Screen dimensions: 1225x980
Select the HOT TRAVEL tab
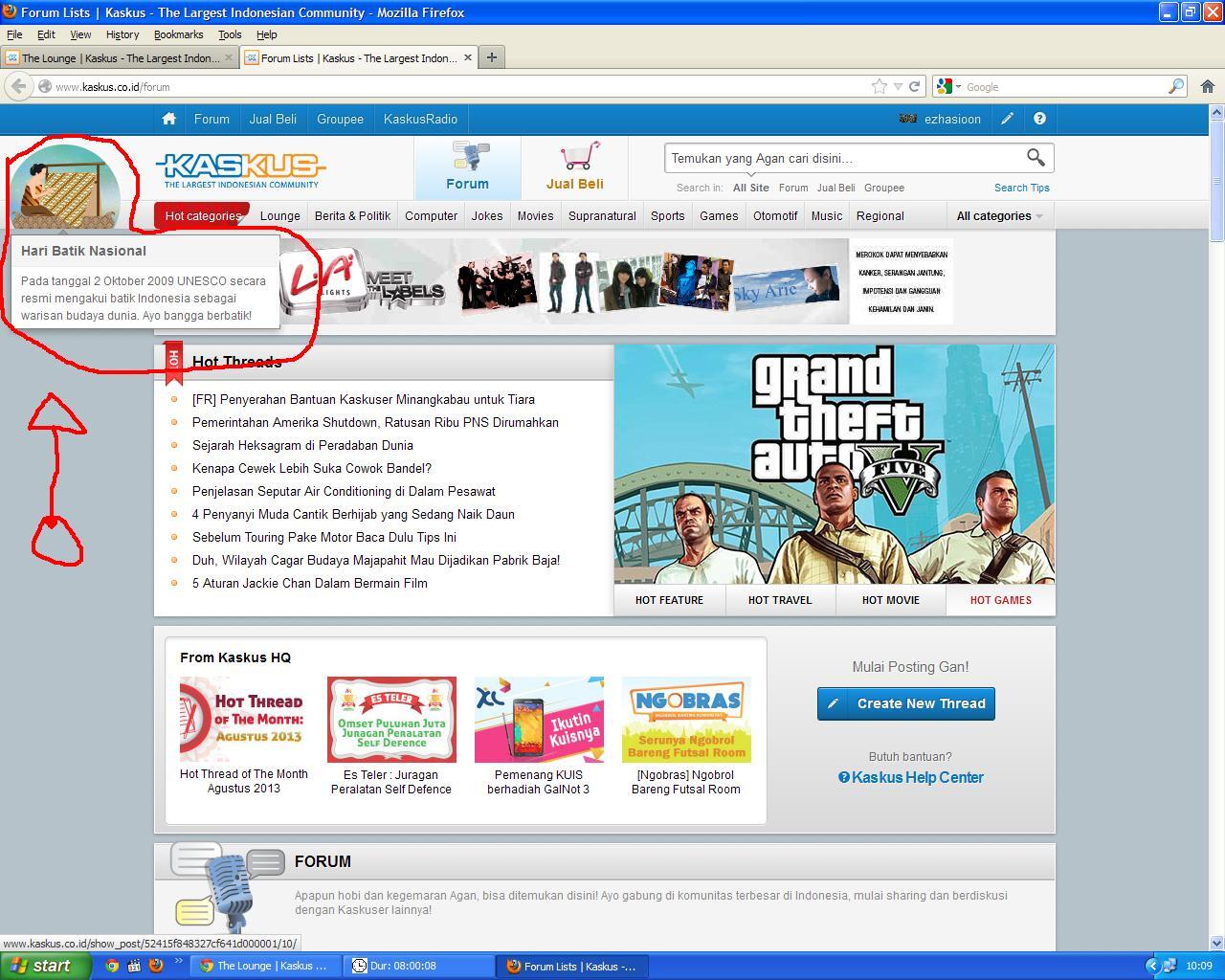tap(779, 600)
